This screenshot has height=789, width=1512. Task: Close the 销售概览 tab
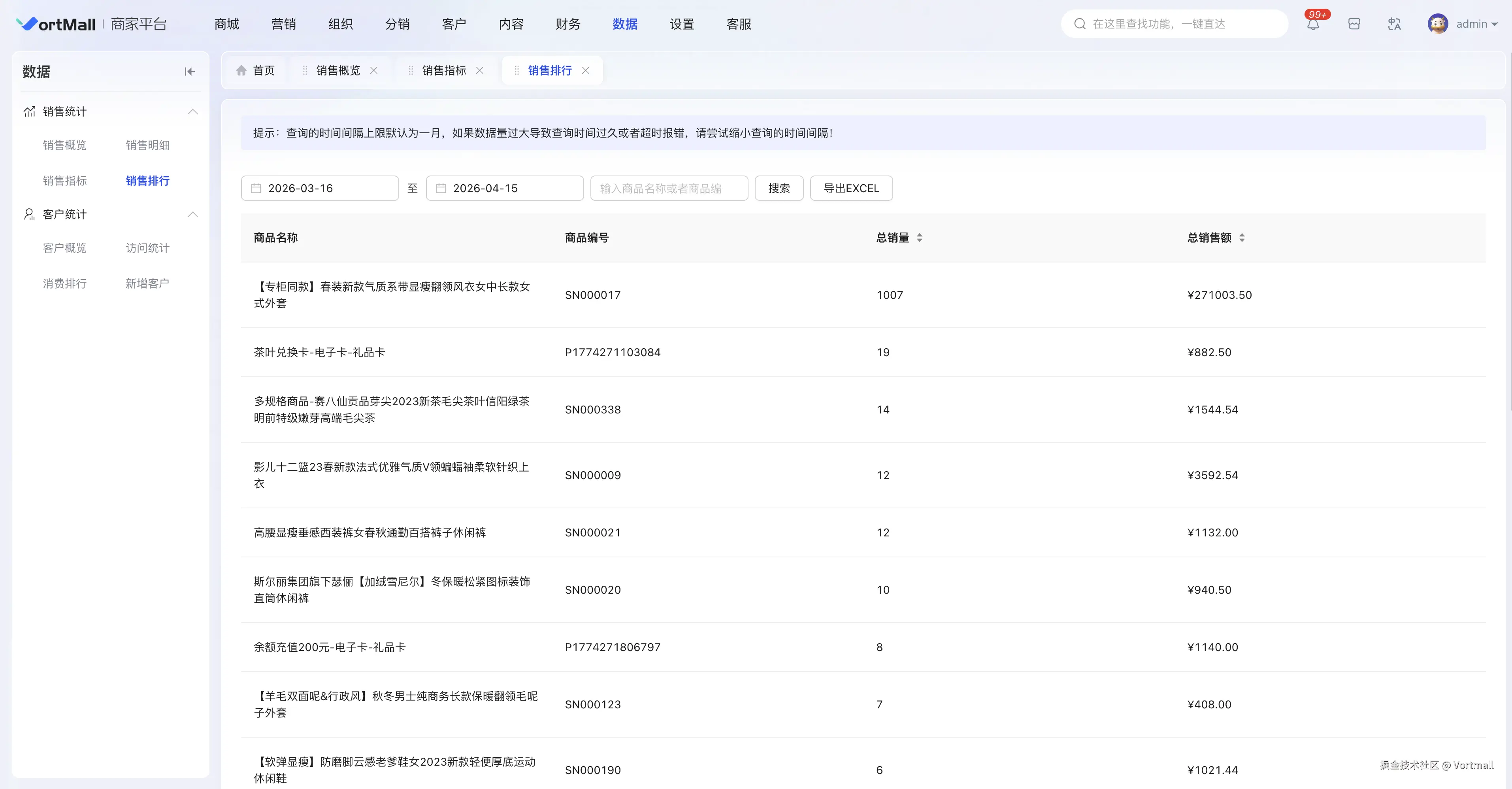[x=374, y=70]
